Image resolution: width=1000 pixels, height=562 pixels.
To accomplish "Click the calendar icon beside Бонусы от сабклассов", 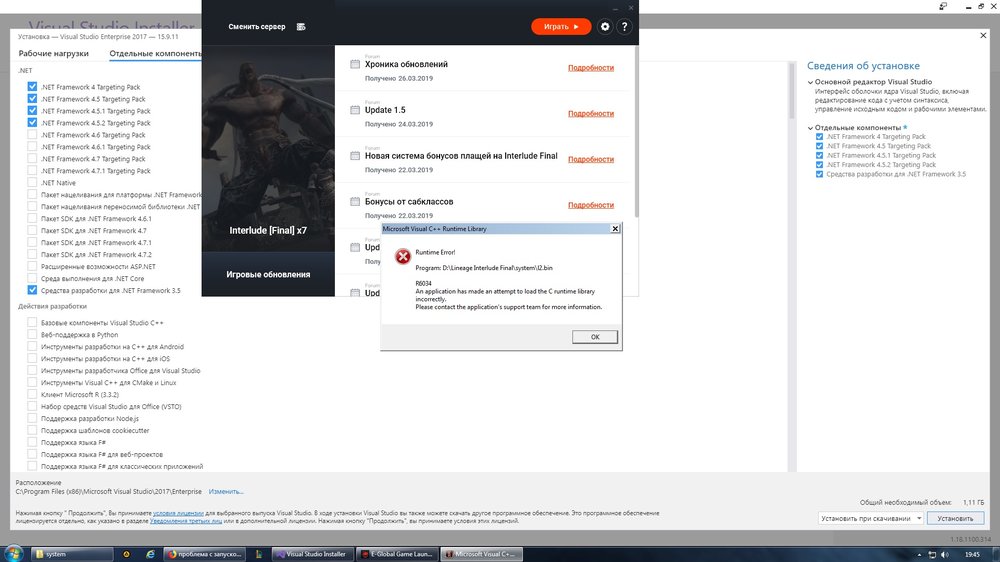I will coord(355,203).
